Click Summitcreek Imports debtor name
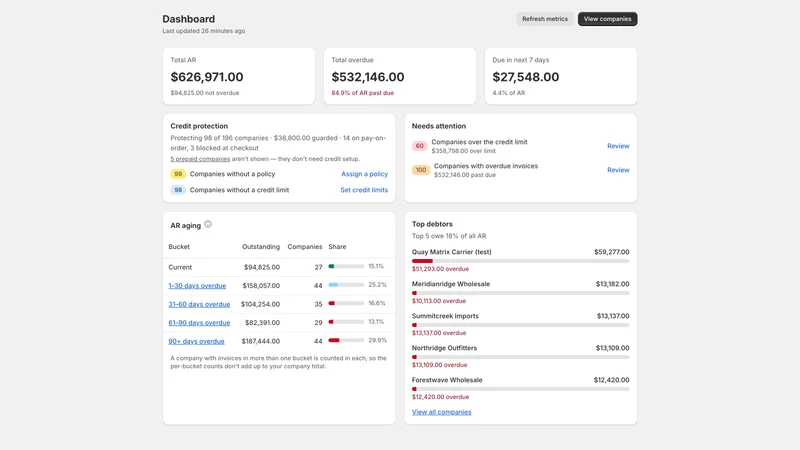The width and height of the screenshot is (800, 450). (445, 316)
